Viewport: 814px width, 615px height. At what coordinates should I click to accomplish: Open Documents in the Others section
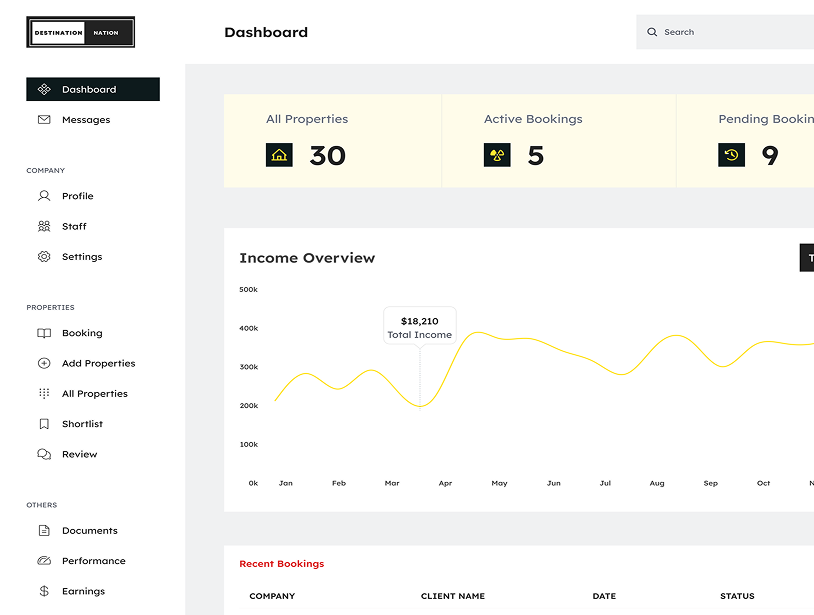tap(89, 531)
